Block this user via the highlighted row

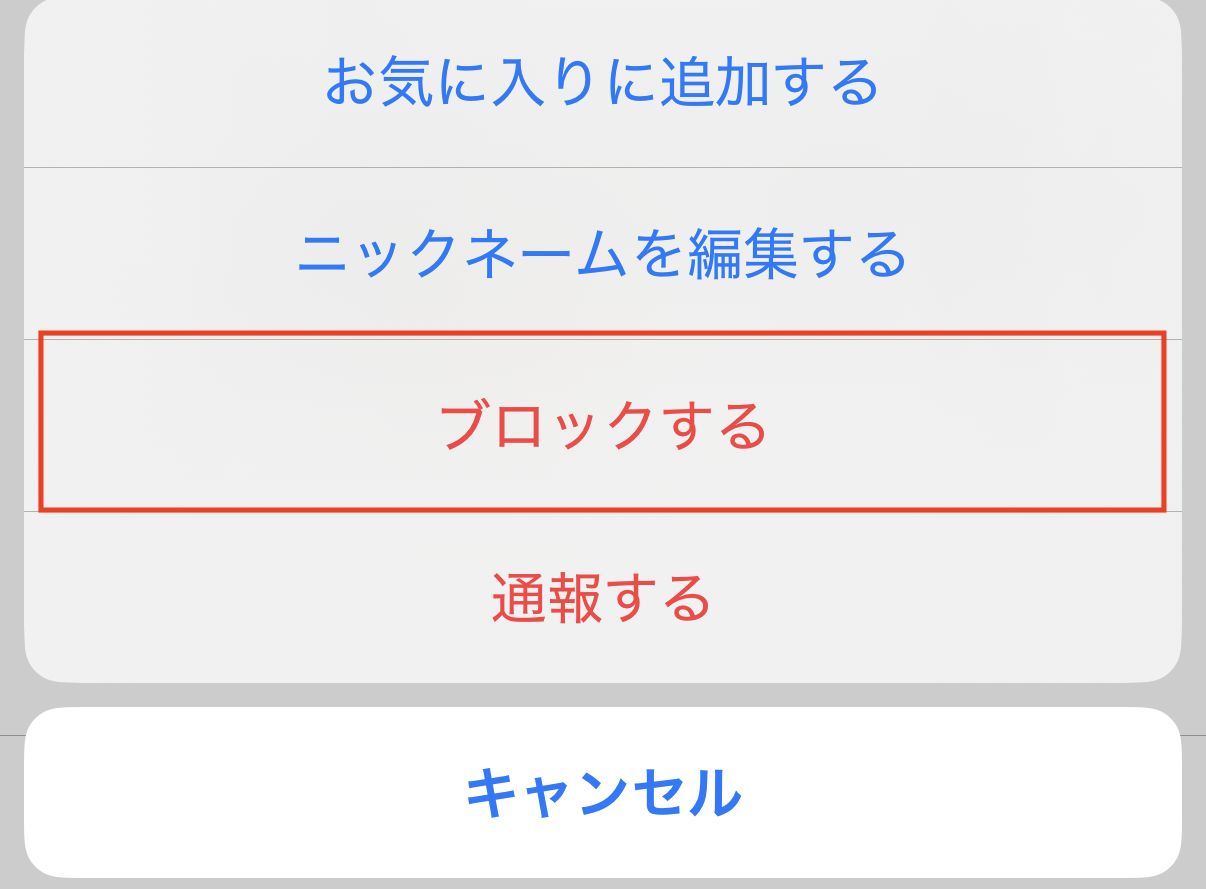click(x=602, y=426)
